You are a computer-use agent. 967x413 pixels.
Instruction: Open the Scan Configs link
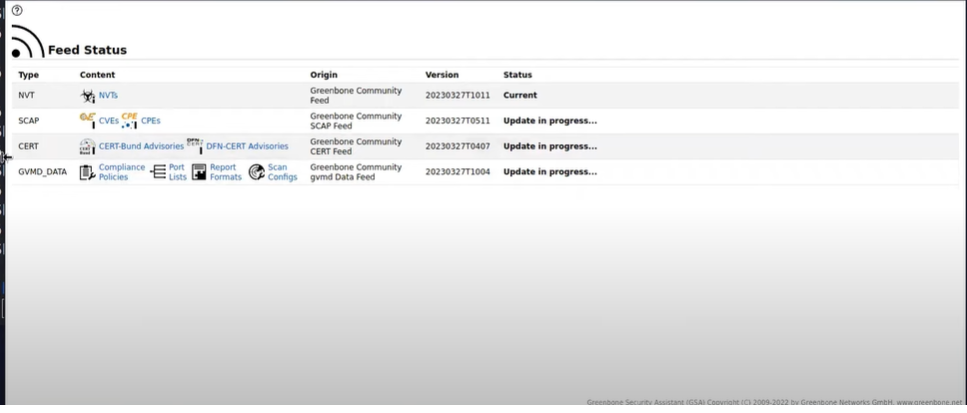coord(282,172)
